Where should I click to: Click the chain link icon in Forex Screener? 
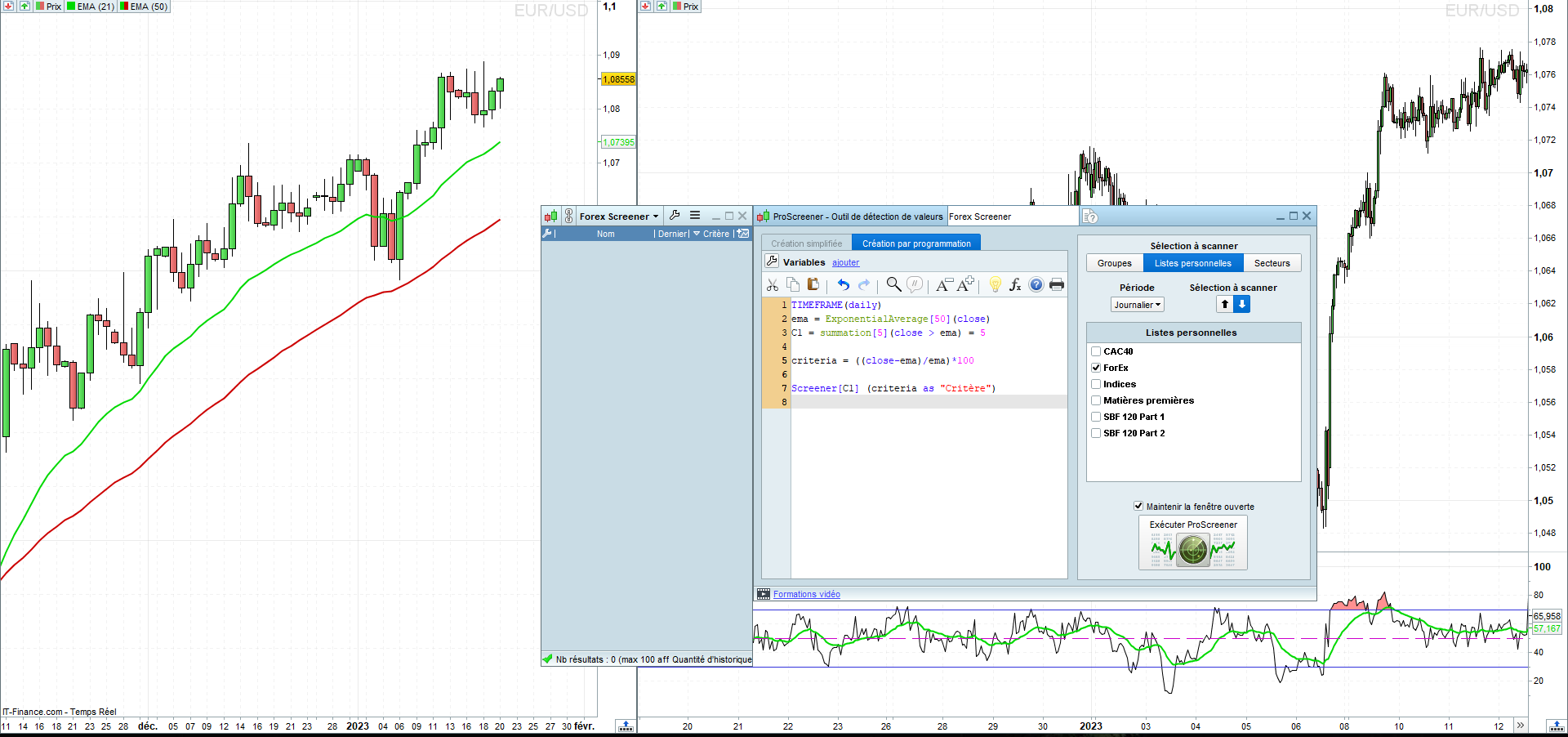click(569, 217)
